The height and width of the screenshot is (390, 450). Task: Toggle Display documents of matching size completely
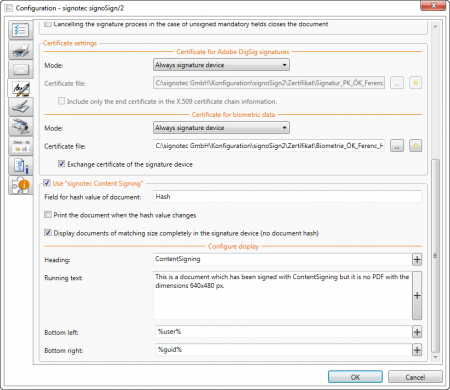48,233
